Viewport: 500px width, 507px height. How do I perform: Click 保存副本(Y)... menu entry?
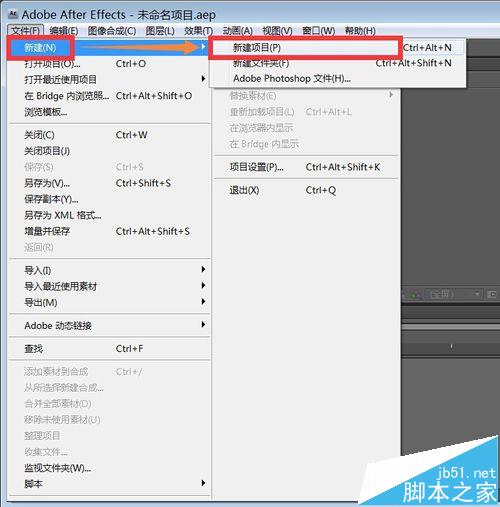coord(109,199)
